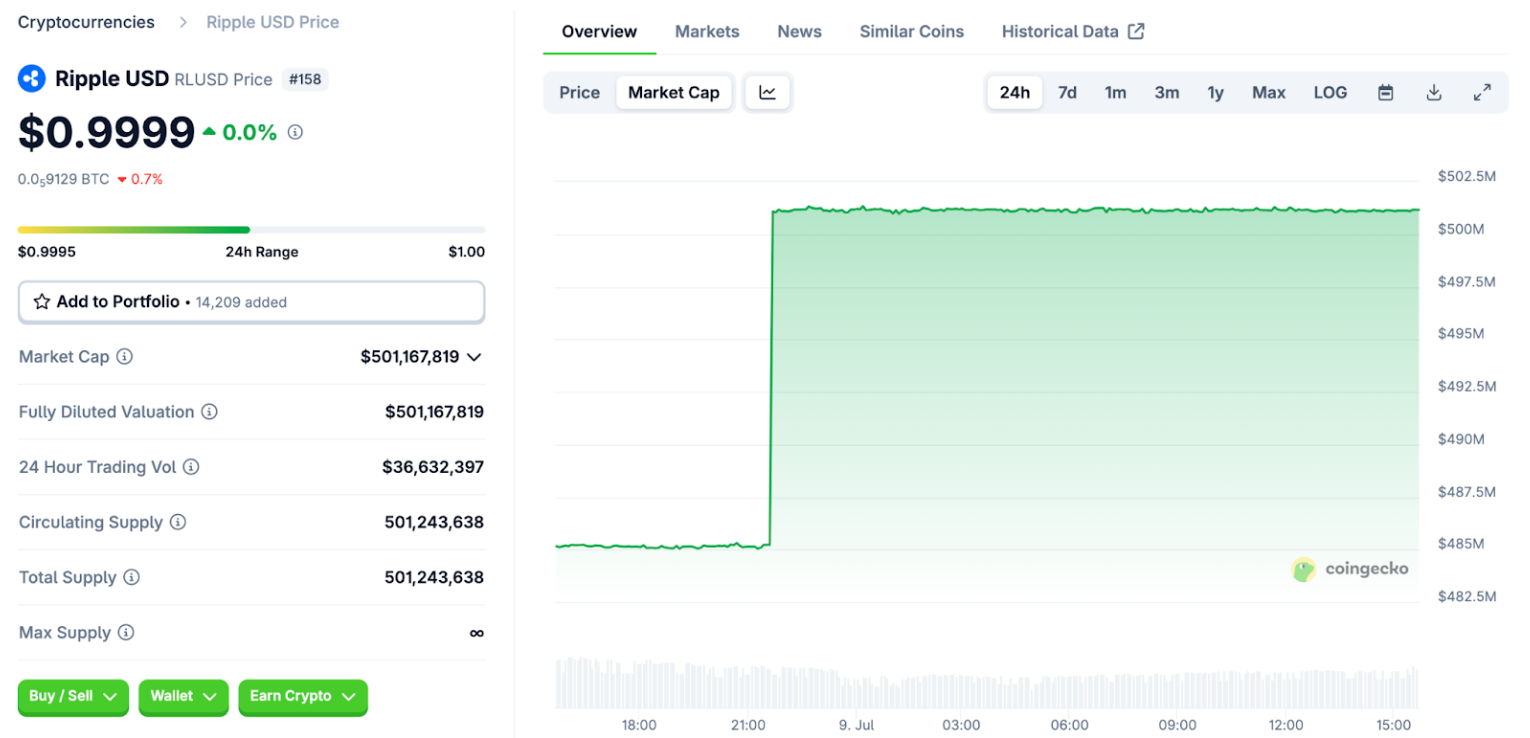Click the $1.00 range high label
The height and width of the screenshot is (738, 1530).
[467, 252]
